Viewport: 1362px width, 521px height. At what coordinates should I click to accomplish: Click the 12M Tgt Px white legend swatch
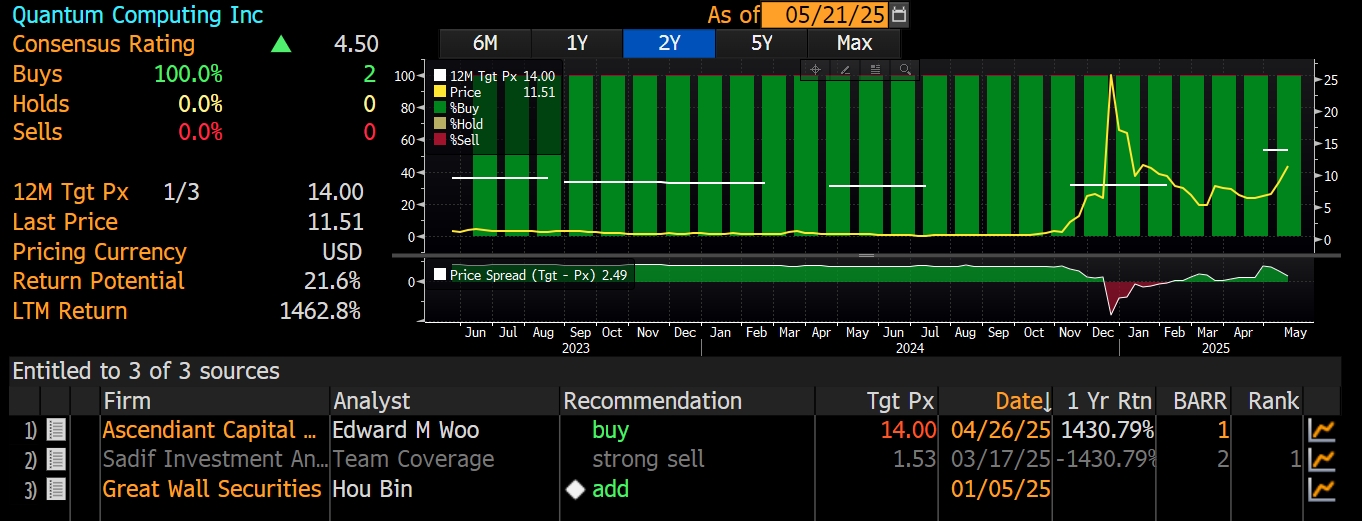(440, 76)
